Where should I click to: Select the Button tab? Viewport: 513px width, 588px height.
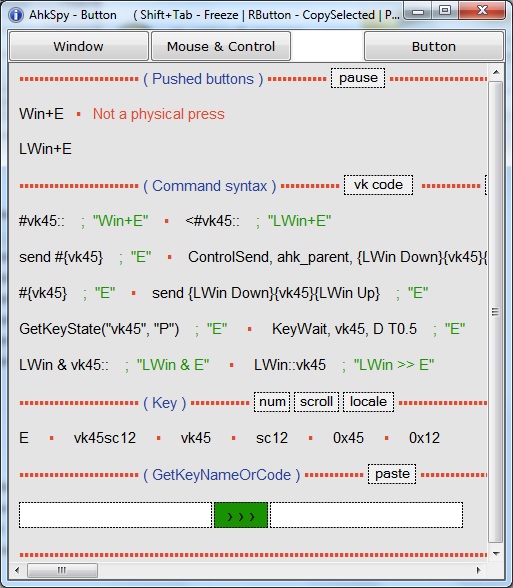434,46
